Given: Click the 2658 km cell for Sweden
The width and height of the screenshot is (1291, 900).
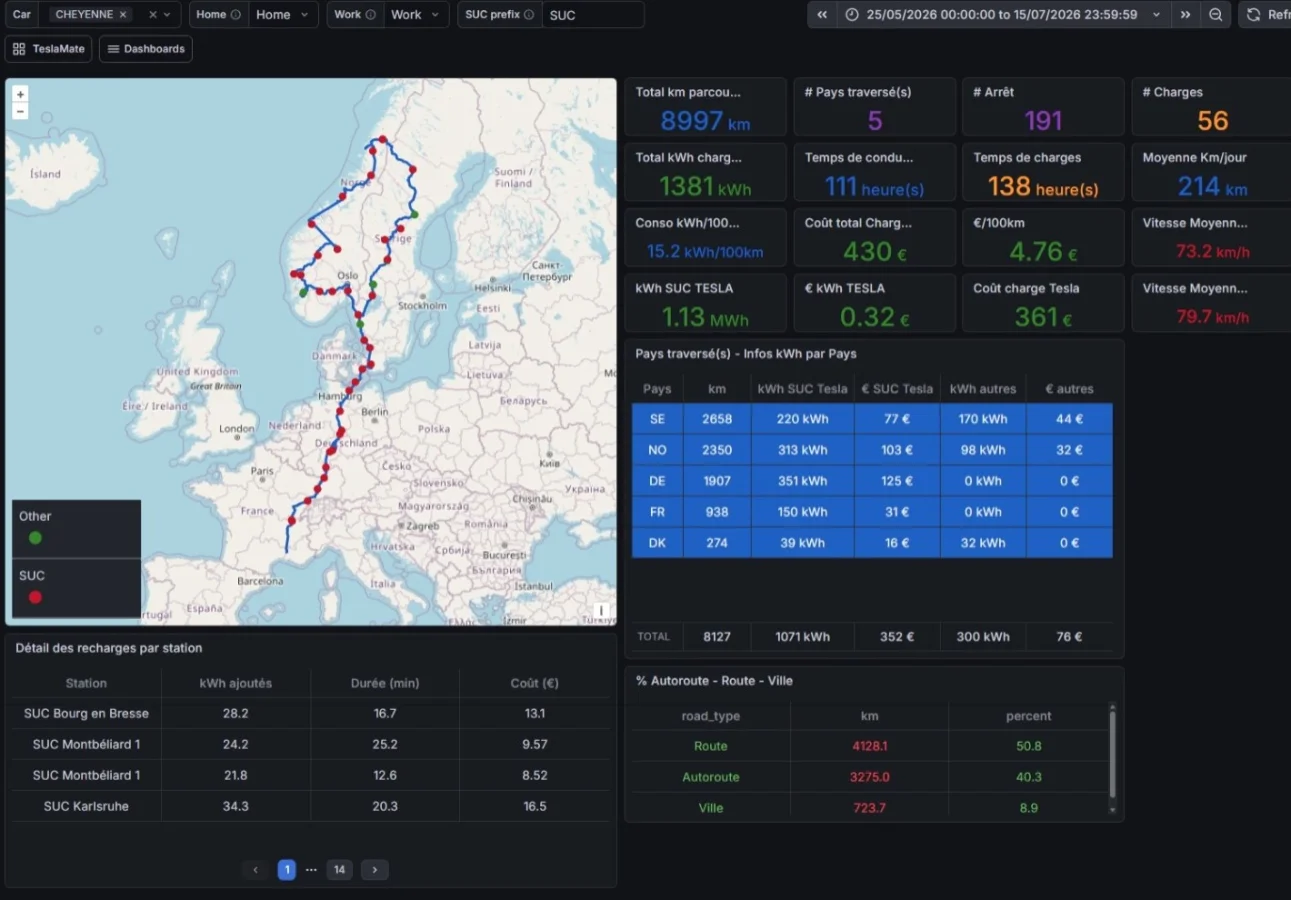Looking at the screenshot, I should pos(717,419).
